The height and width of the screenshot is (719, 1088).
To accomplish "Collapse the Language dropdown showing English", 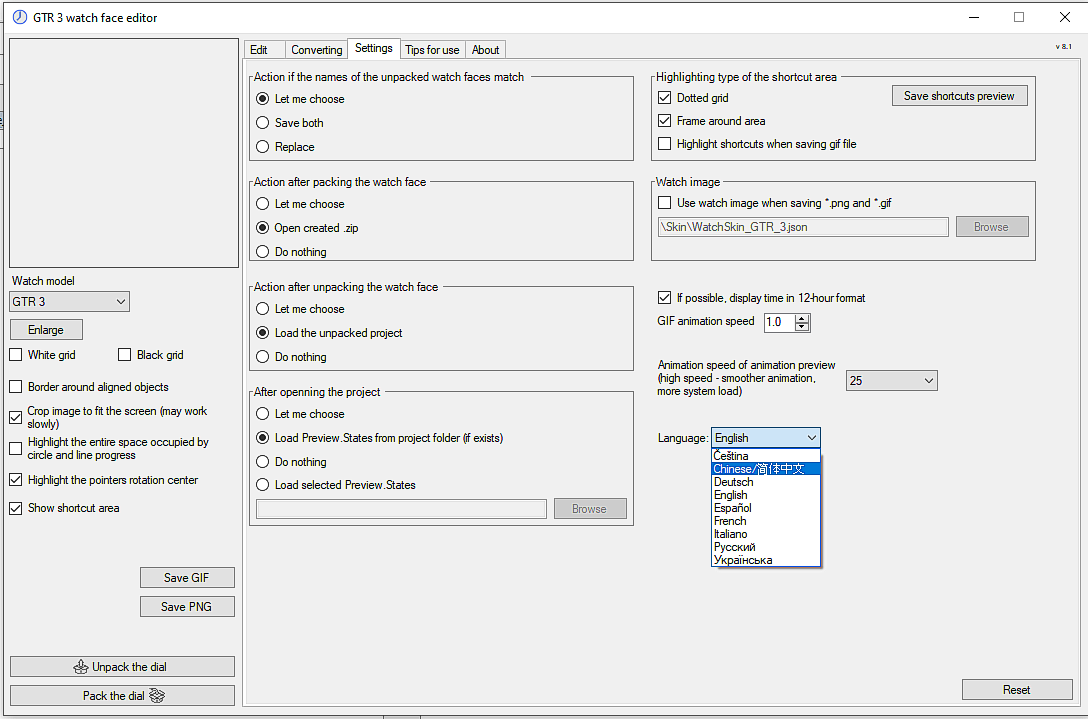I will pos(765,438).
